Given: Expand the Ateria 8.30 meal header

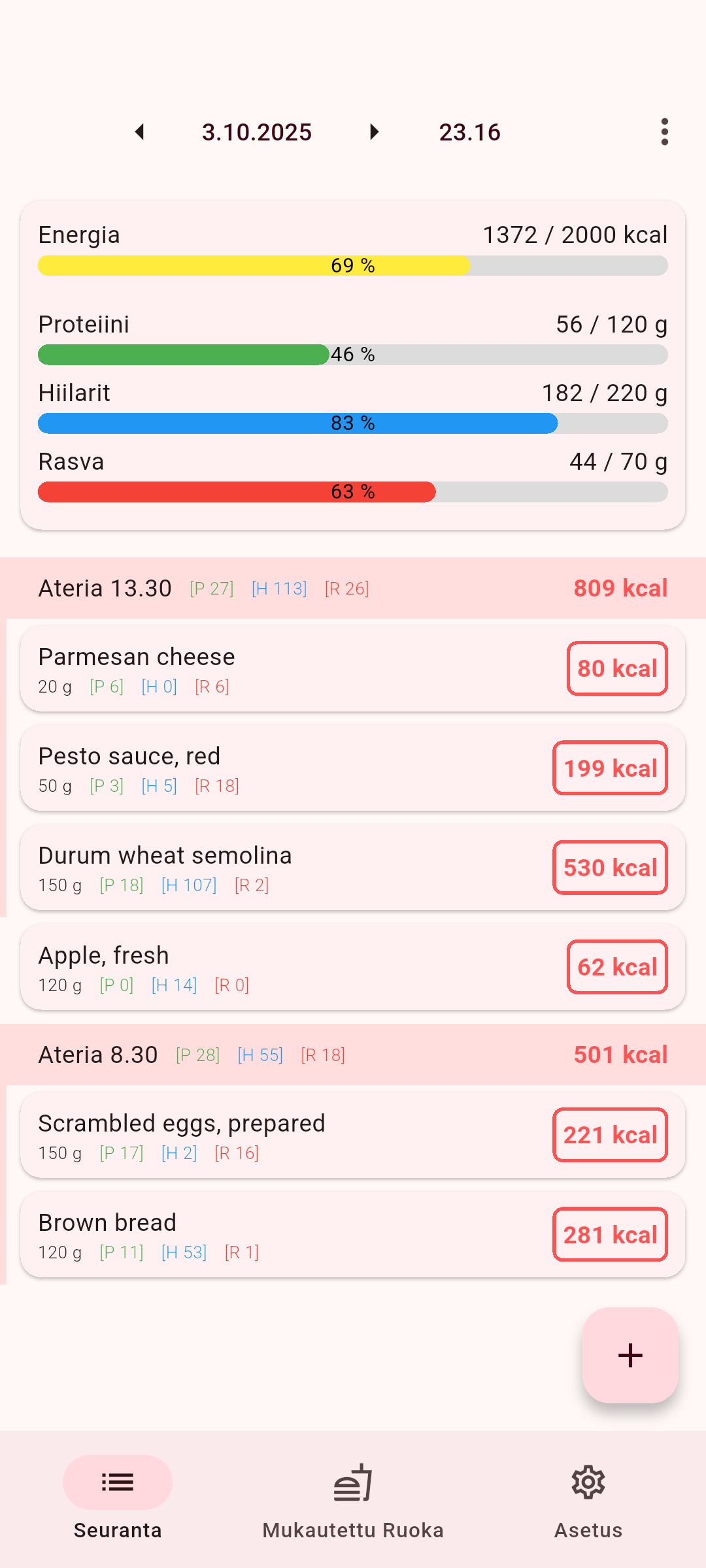Looking at the screenshot, I should click(353, 1054).
